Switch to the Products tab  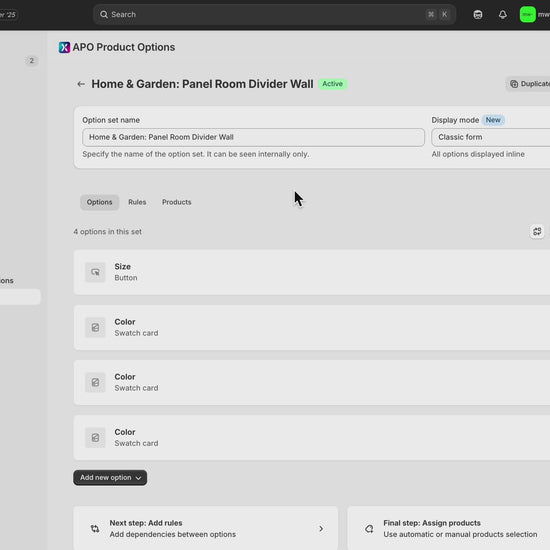point(177,202)
